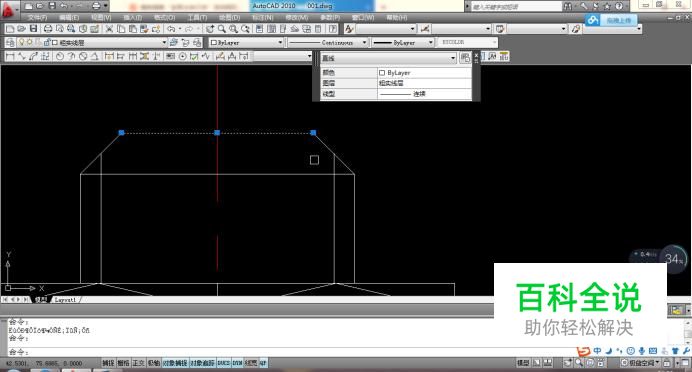Viewport: 692px width, 372px height.
Task: Select the Zoom Realtime magnifier icon
Action: pyautogui.click(x=222, y=29)
